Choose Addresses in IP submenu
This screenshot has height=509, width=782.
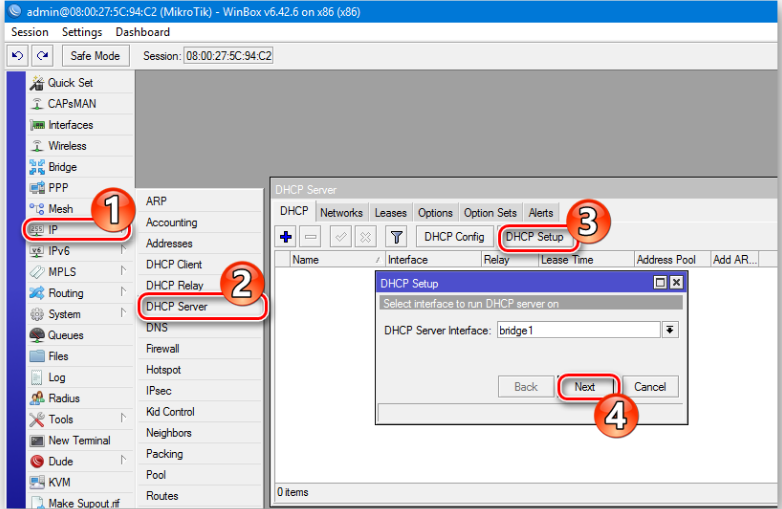pos(199,243)
